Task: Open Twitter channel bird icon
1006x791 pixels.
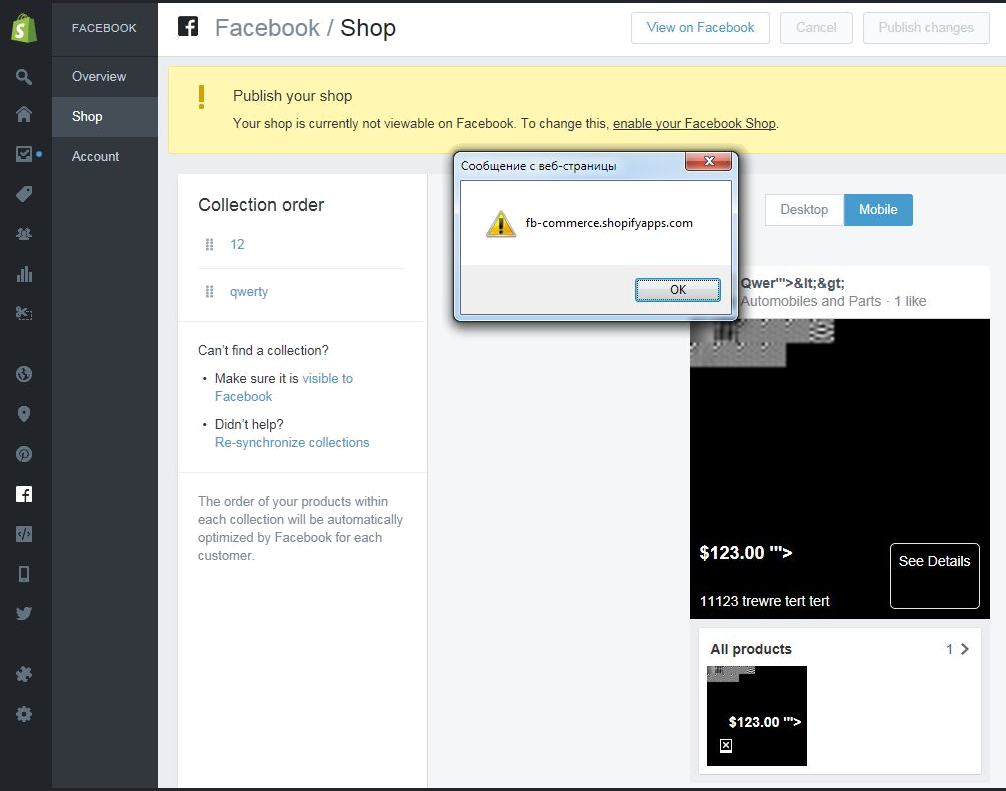Action: click(x=24, y=614)
